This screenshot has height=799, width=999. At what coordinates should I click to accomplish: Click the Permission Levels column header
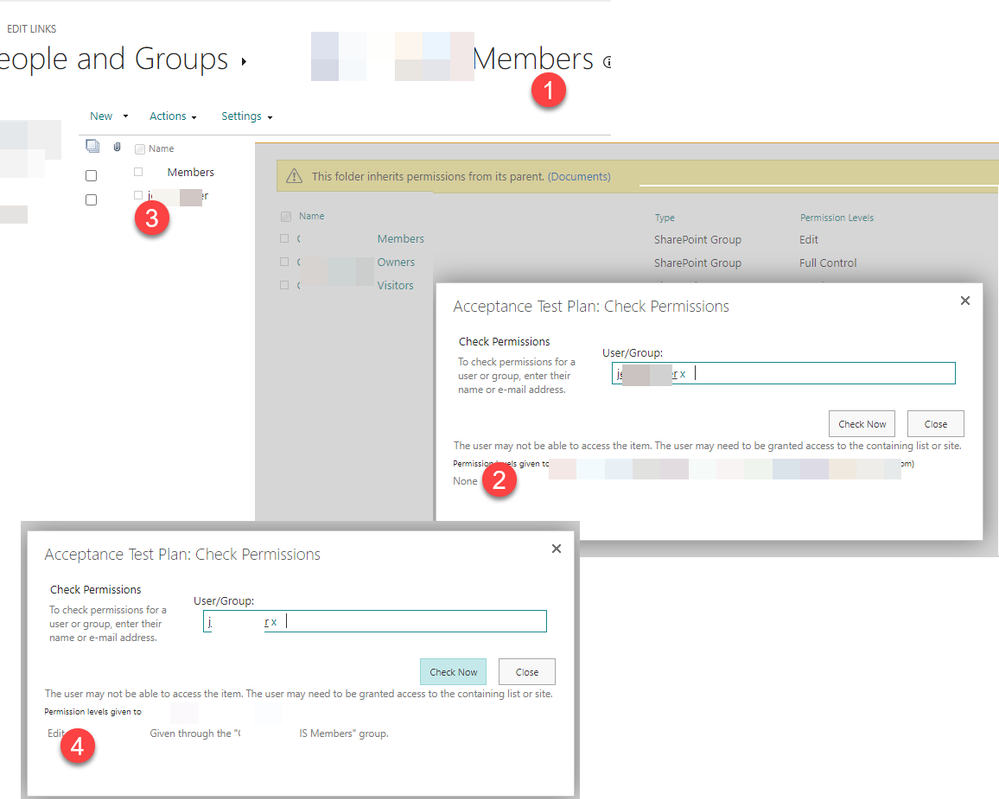(837, 218)
